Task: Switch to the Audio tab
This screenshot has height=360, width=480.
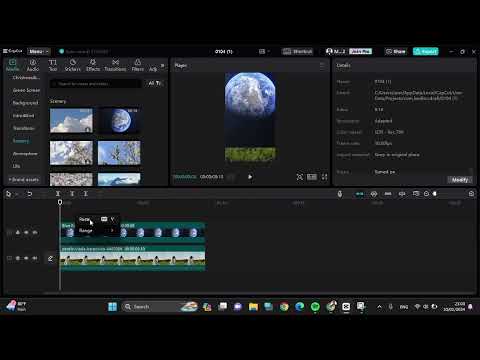Action: 33,65
